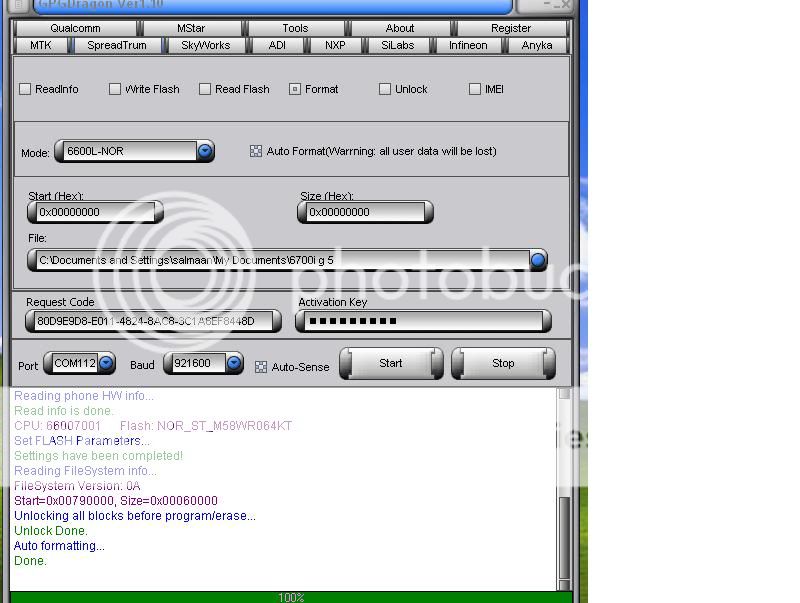This screenshot has width=800, height=603.
Task: Tick the IMEI checkbox
Action: point(474,89)
